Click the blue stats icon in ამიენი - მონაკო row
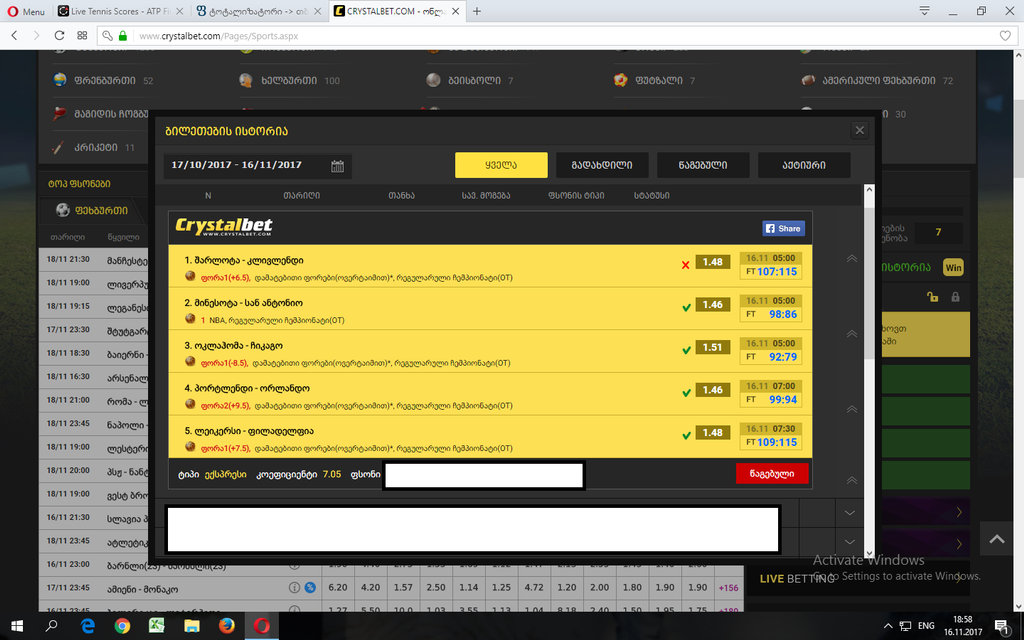The width and height of the screenshot is (1024, 640). [x=310, y=588]
